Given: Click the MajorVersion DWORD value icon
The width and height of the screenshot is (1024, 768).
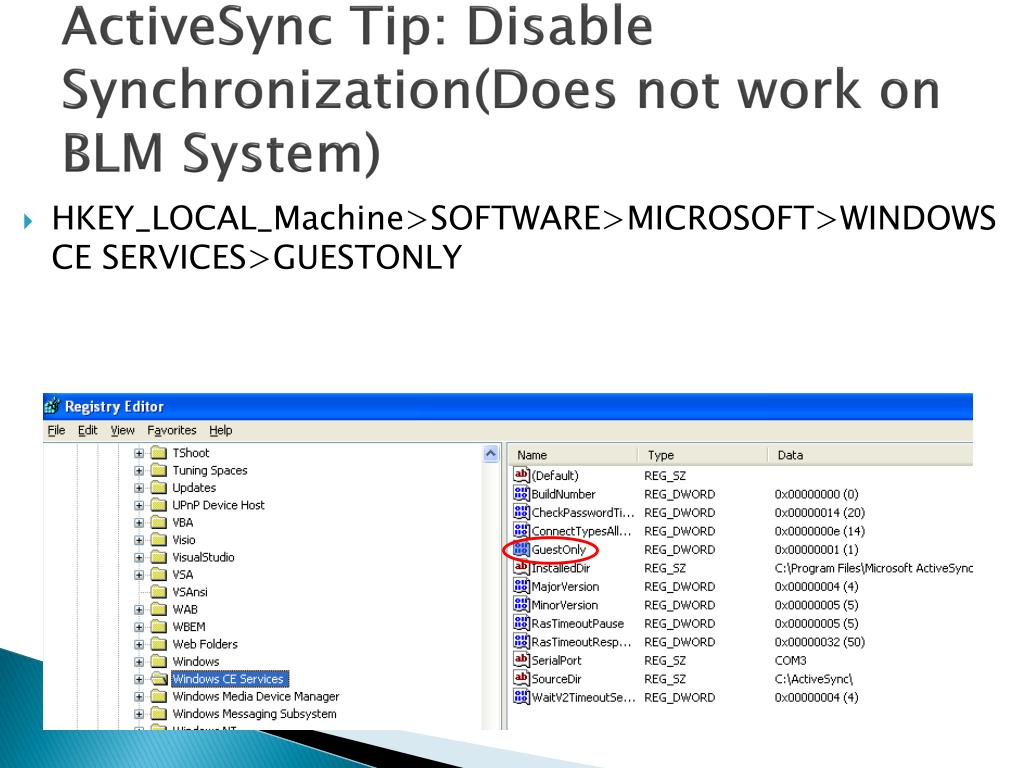Looking at the screenshot, I should 521,586.
